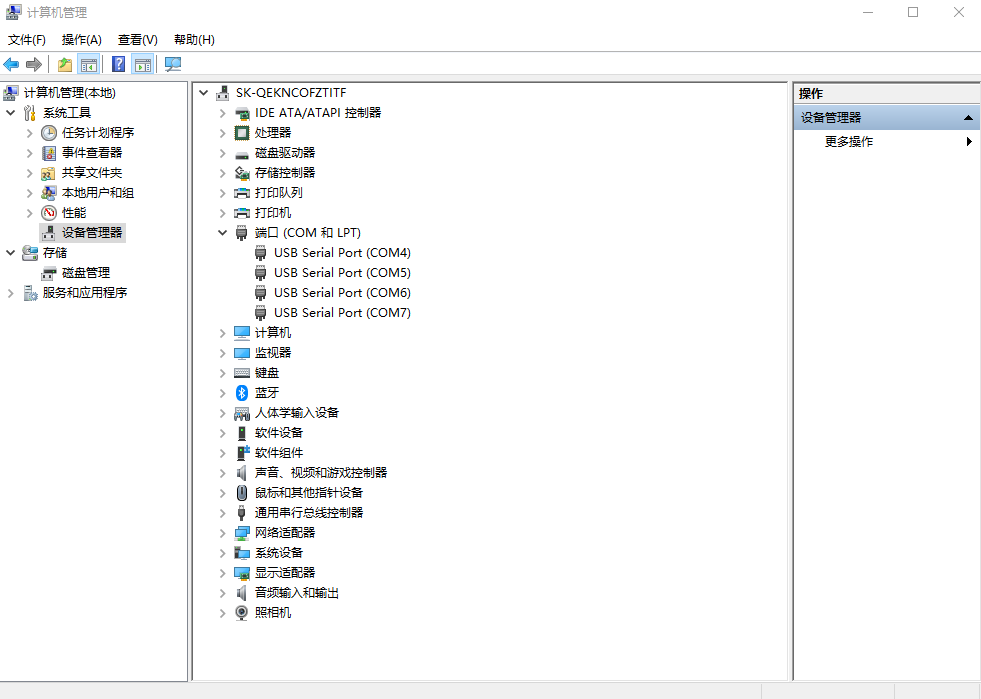The image size is (981, 699).
Task: Click Scan for hardware changes icon
Action: (173, 65)
